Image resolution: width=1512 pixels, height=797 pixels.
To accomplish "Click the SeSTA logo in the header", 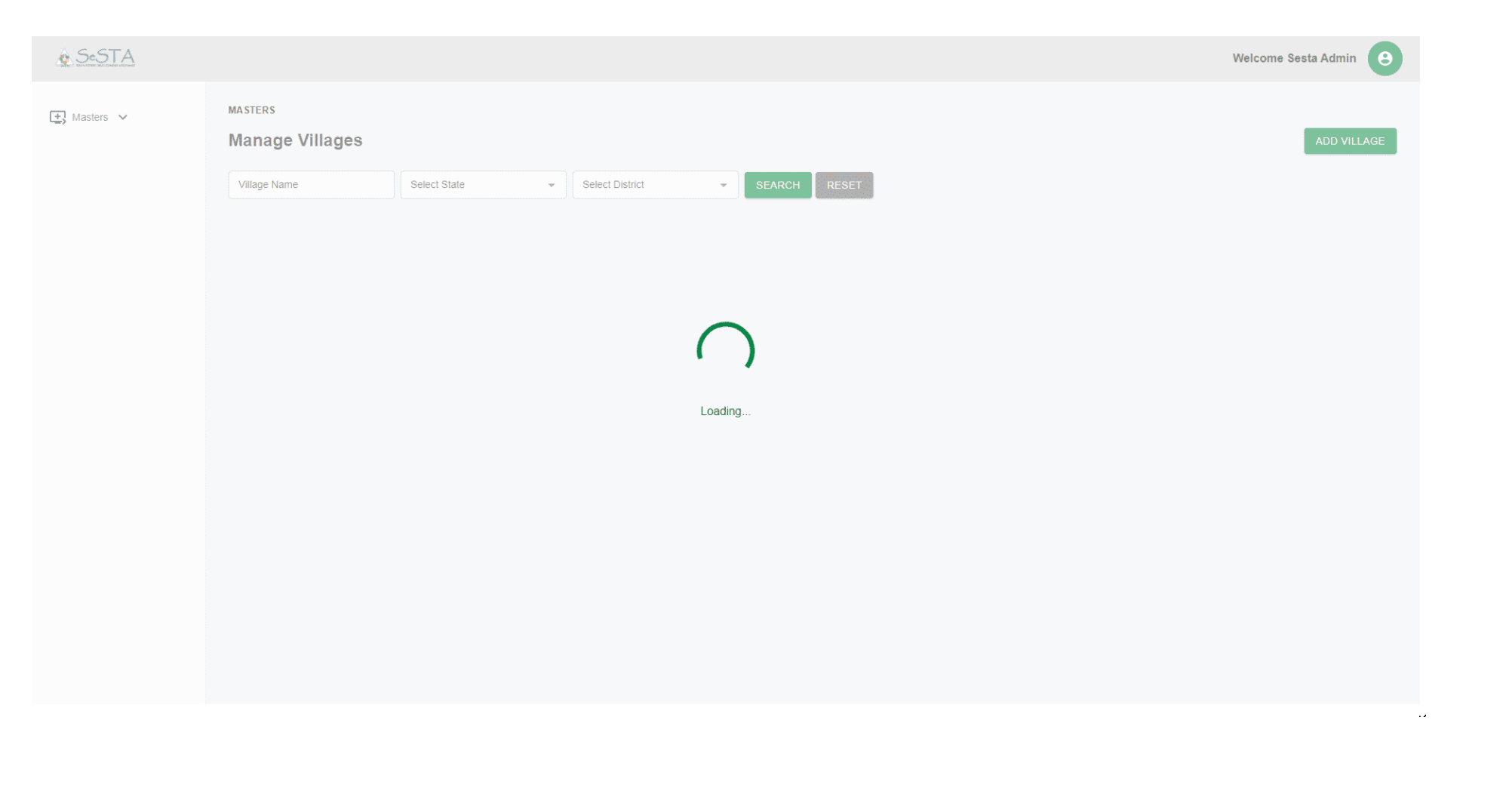I will (x=96, y=57).
